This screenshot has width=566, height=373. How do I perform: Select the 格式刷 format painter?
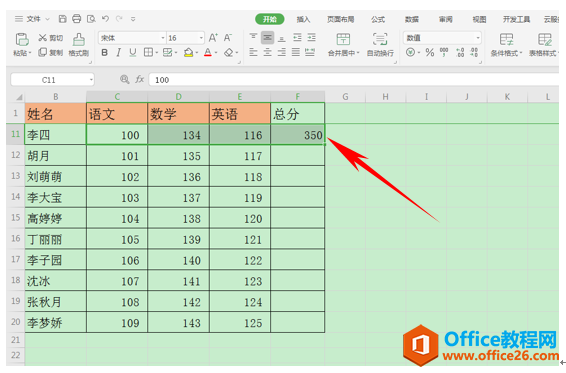coord(79,45)
